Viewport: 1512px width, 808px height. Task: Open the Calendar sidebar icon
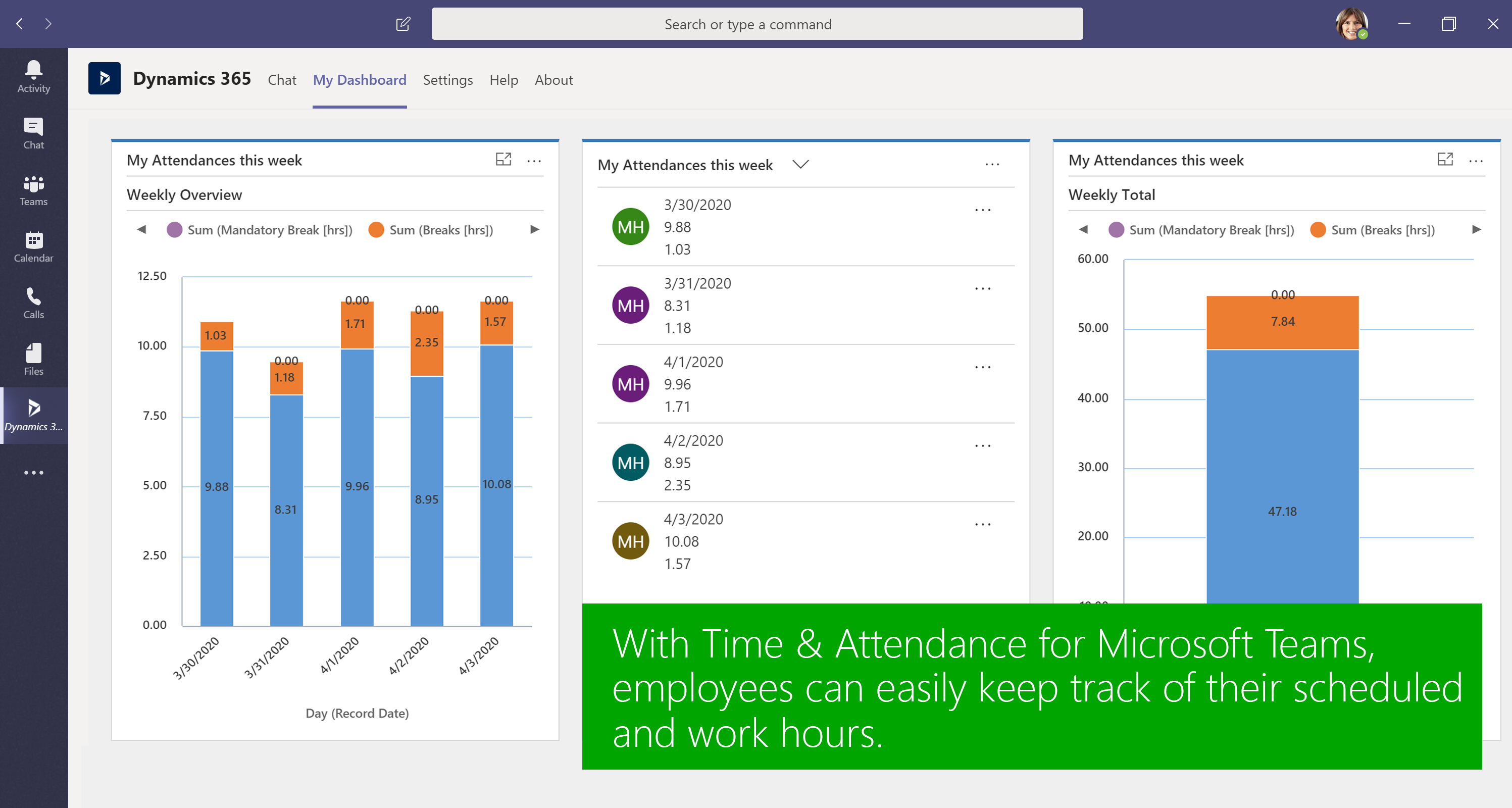33,246
